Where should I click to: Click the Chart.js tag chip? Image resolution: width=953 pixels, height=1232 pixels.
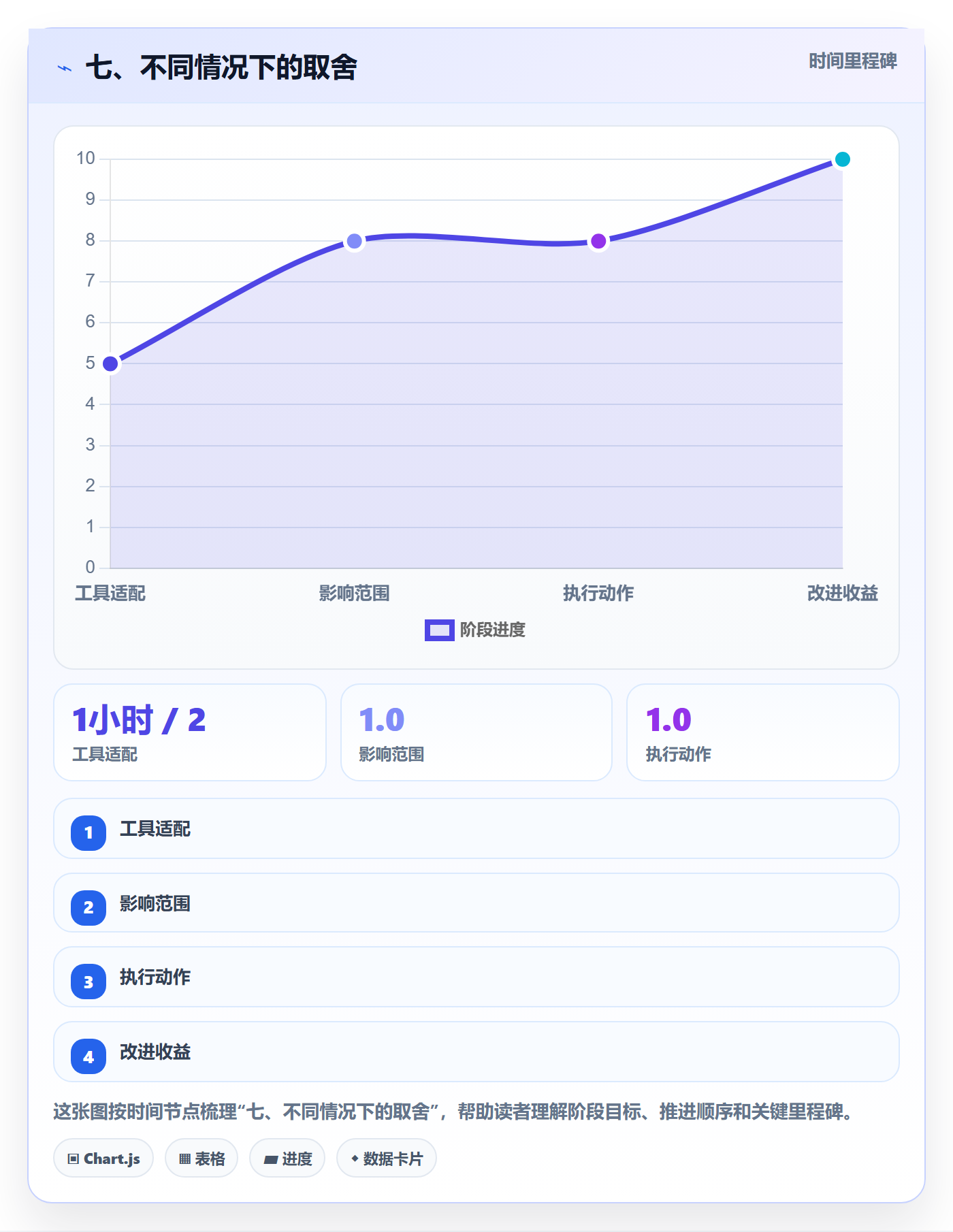point(103,1158)
